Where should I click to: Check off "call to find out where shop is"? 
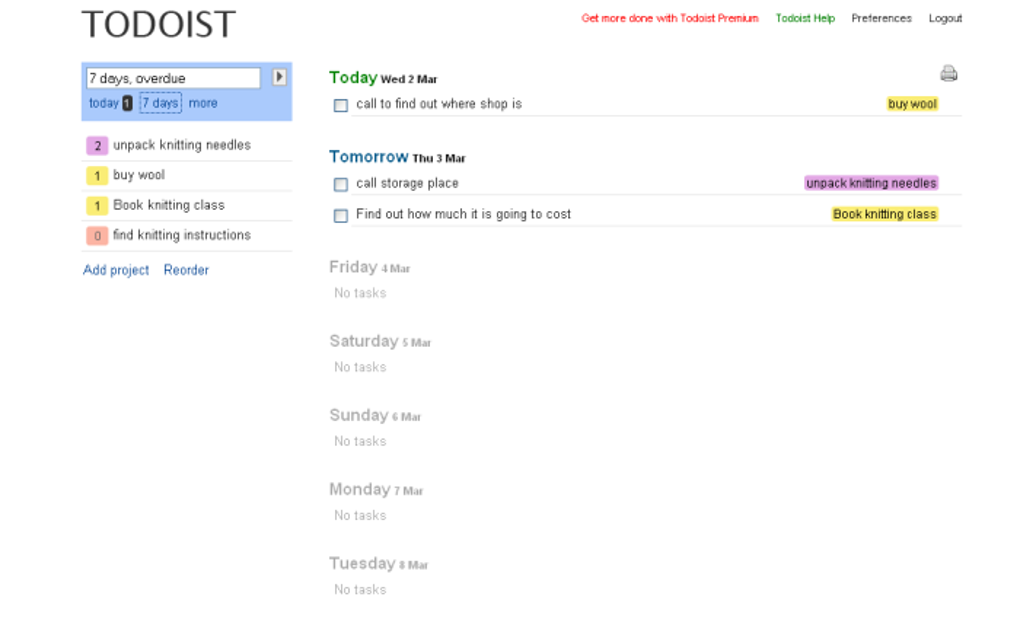pos(340,105)
